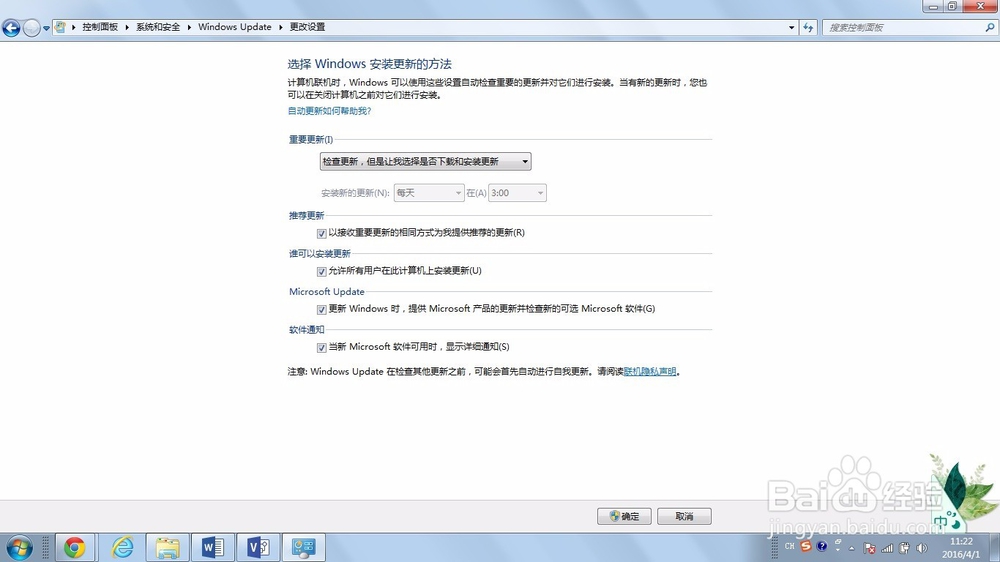Open address bar history dropdown
Viewport: 1000px width, 562px height.
pos(791,27)
